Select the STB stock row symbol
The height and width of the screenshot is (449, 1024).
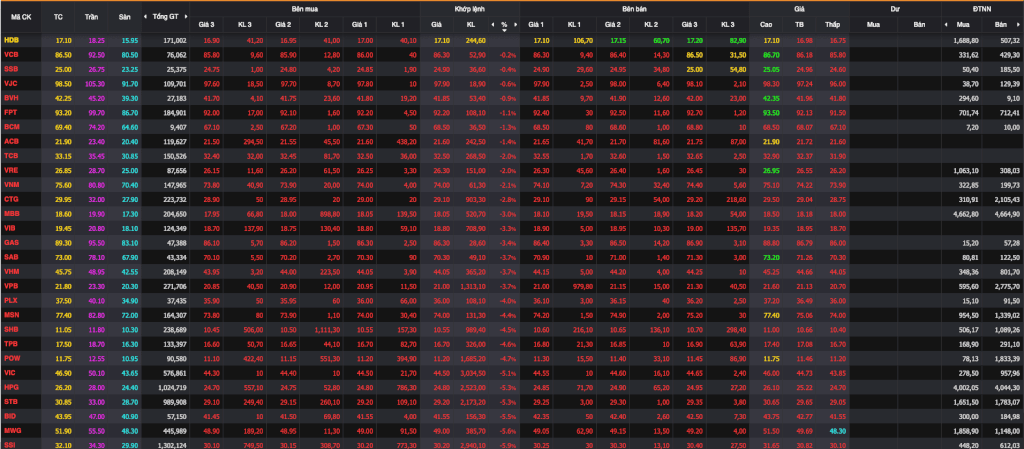click(11, 401)
